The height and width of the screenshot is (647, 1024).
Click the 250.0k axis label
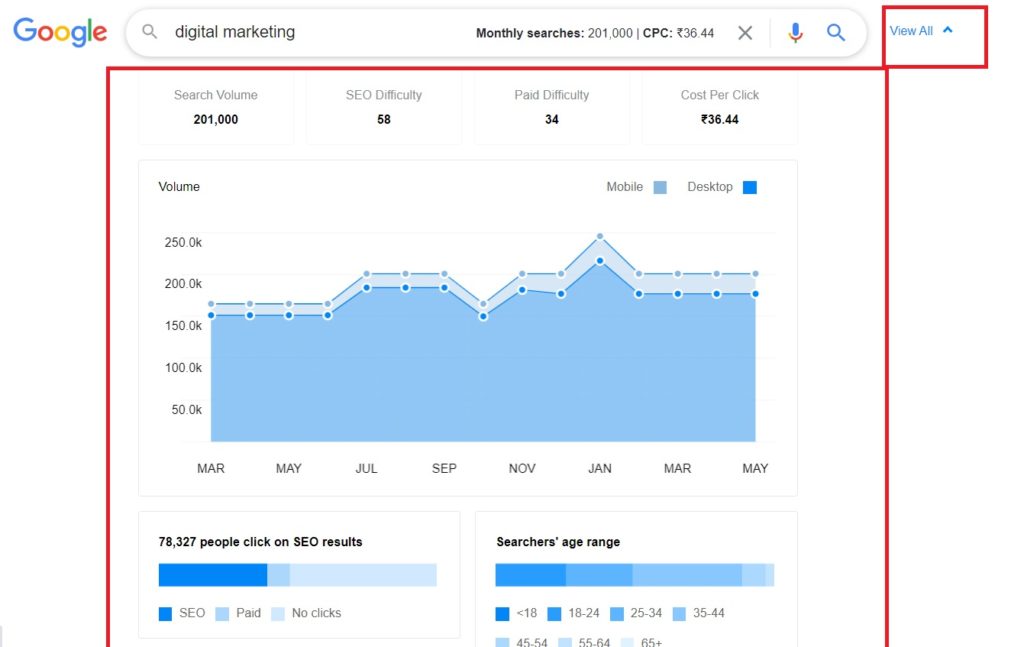(183, 242)
